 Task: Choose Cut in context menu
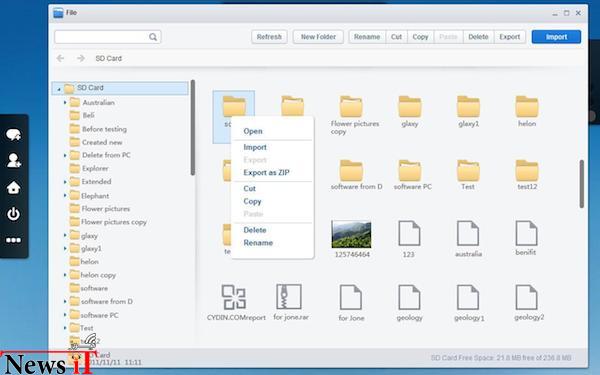tap(249, 189)
